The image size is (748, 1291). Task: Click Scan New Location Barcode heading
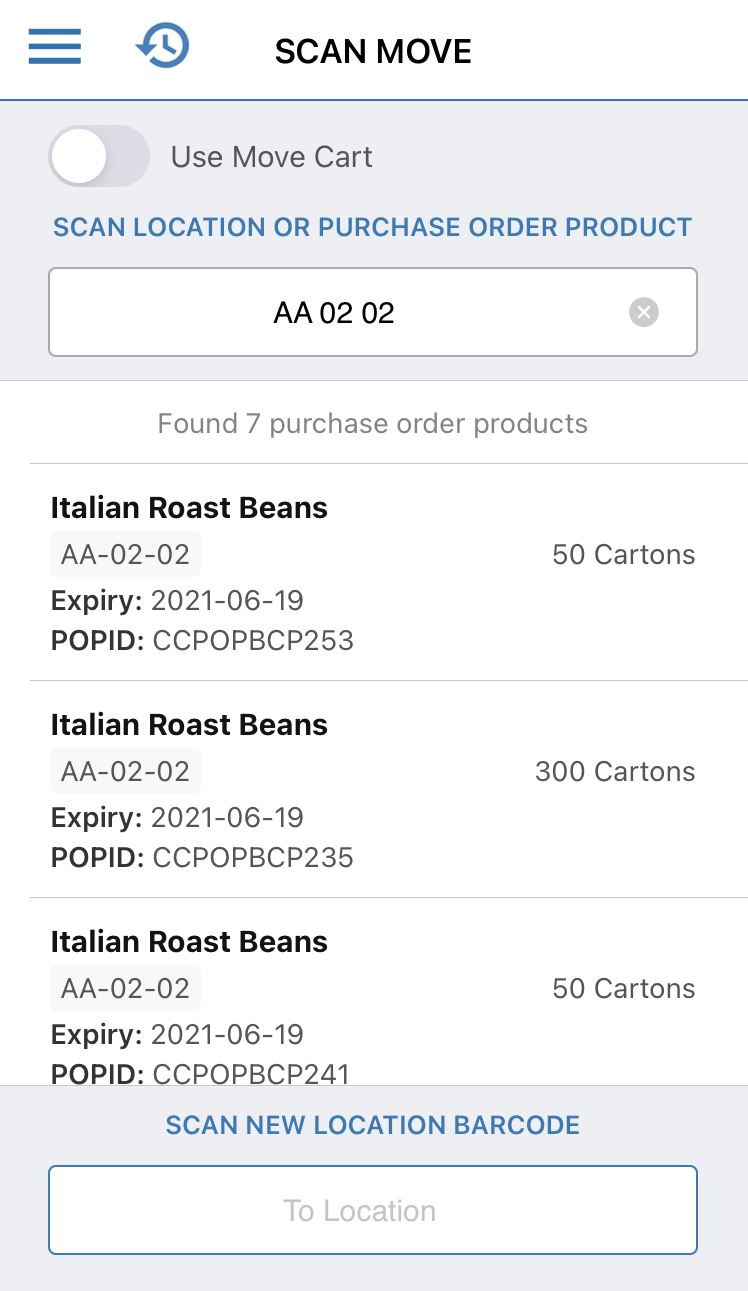pos(373,1125)
